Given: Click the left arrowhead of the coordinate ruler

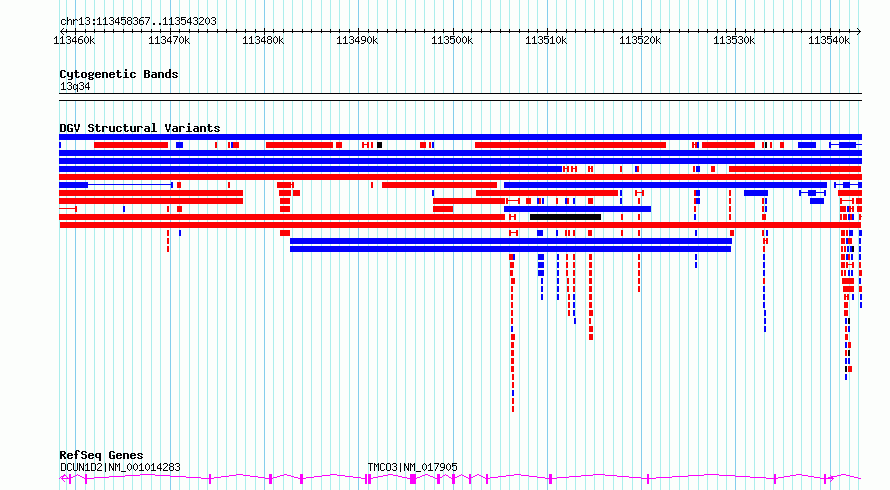Looking at the screenshot, I should [62, 31].
